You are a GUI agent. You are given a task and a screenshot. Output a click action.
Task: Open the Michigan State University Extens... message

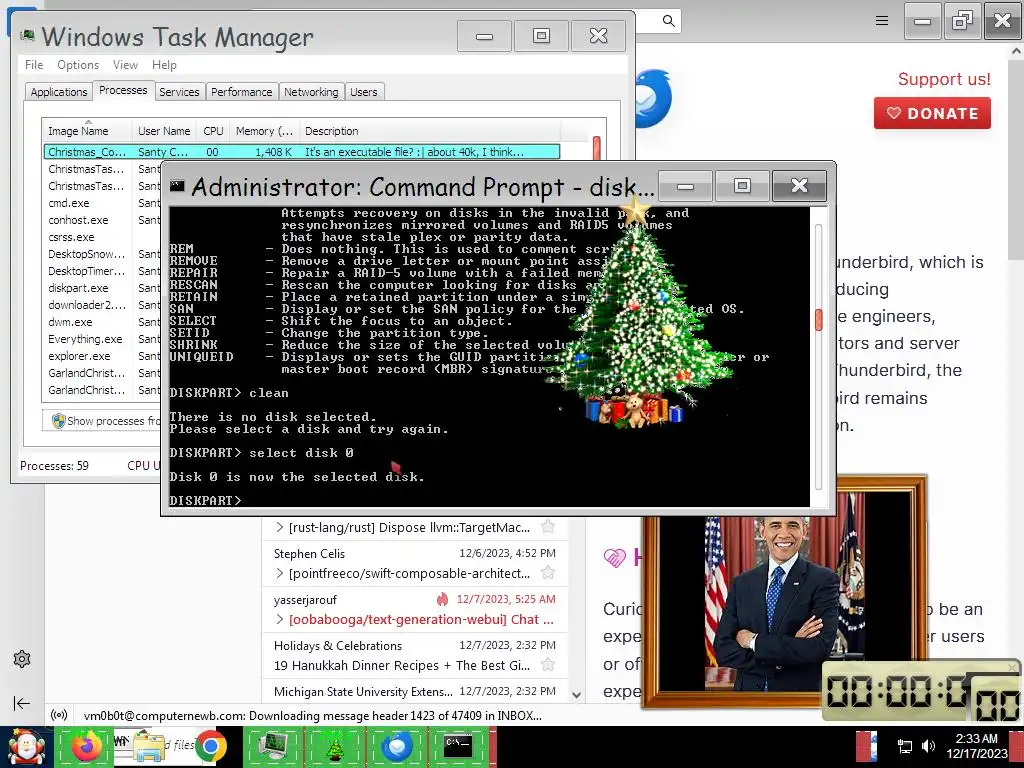(x=415, y=691)
